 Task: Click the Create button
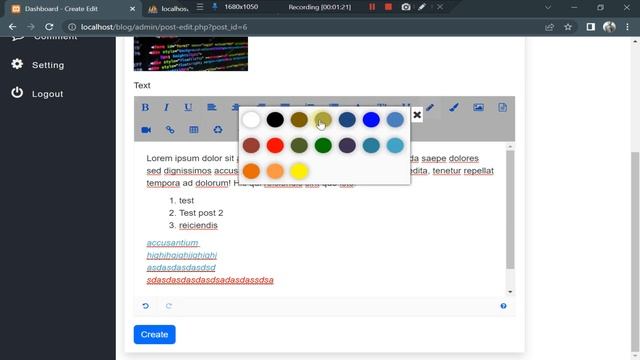coord(154,334)
